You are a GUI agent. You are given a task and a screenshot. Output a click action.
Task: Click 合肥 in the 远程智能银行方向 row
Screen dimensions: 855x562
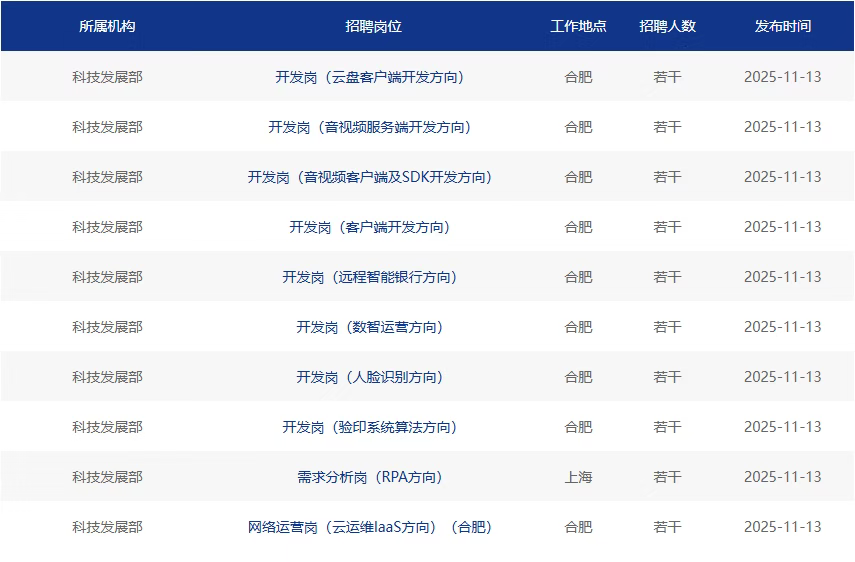(578, 277)
